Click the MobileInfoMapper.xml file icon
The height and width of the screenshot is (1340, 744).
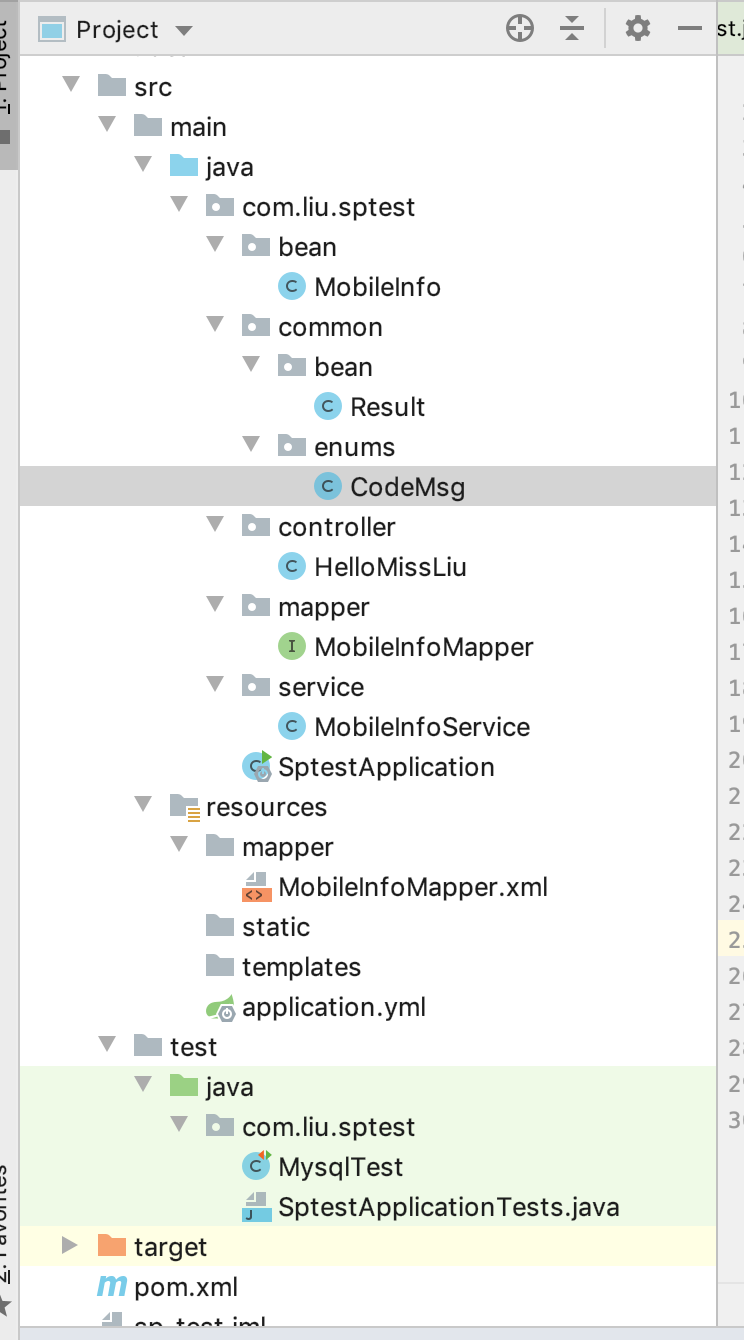coord(256,887)
